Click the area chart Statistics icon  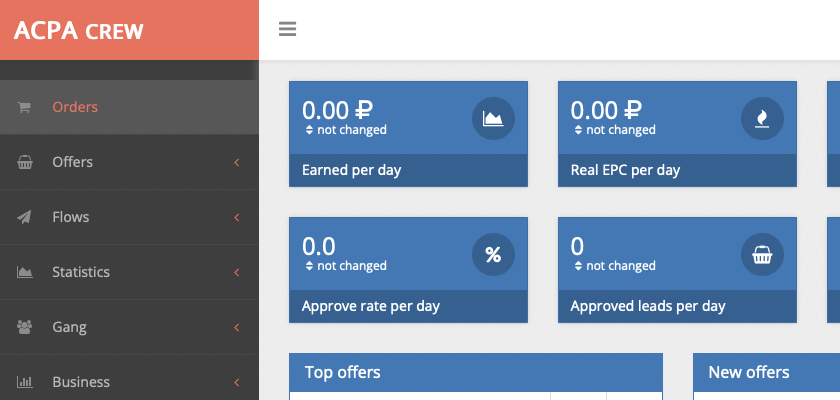coord(25,272)
